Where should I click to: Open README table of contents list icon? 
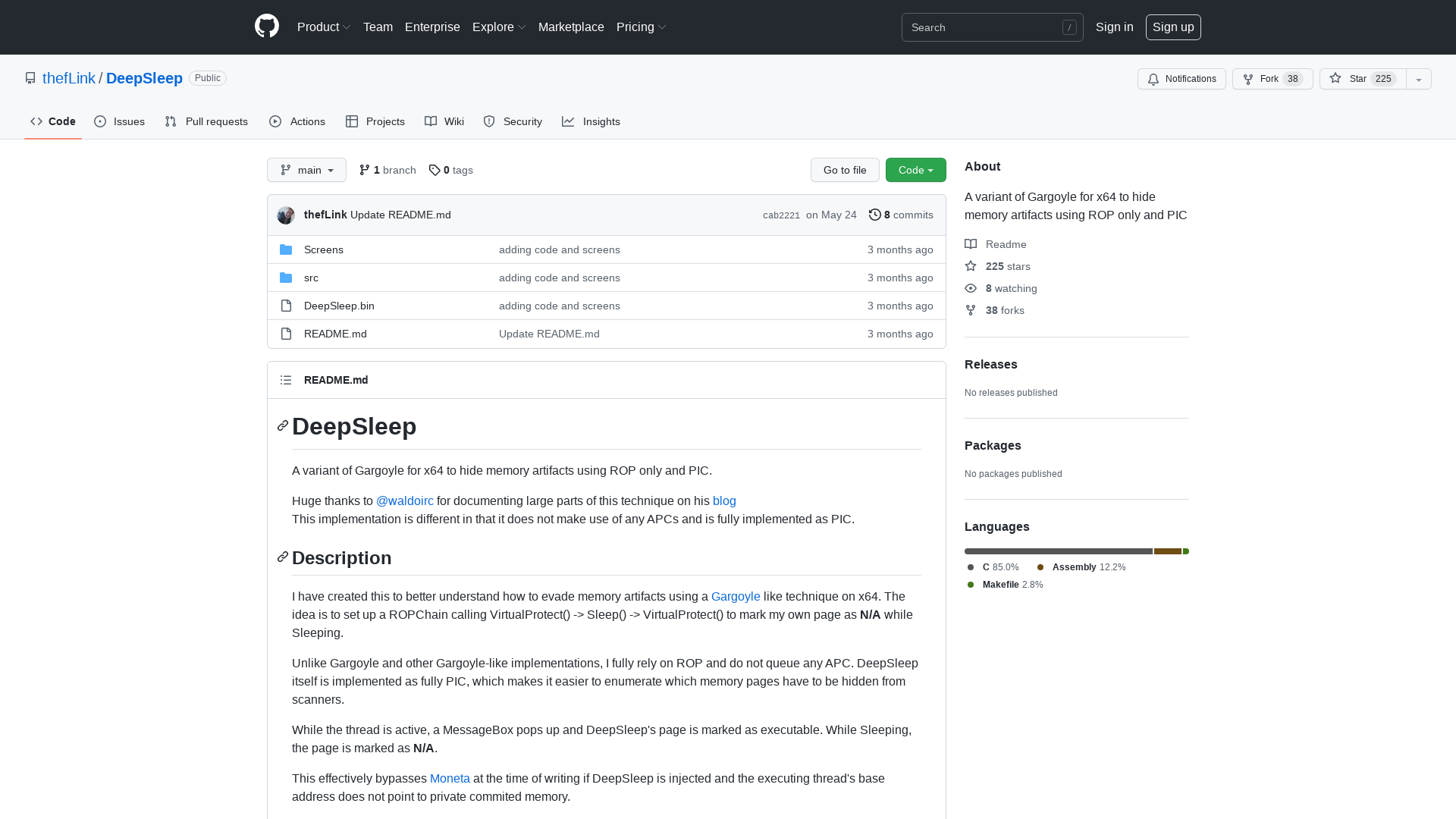point(286,380)
